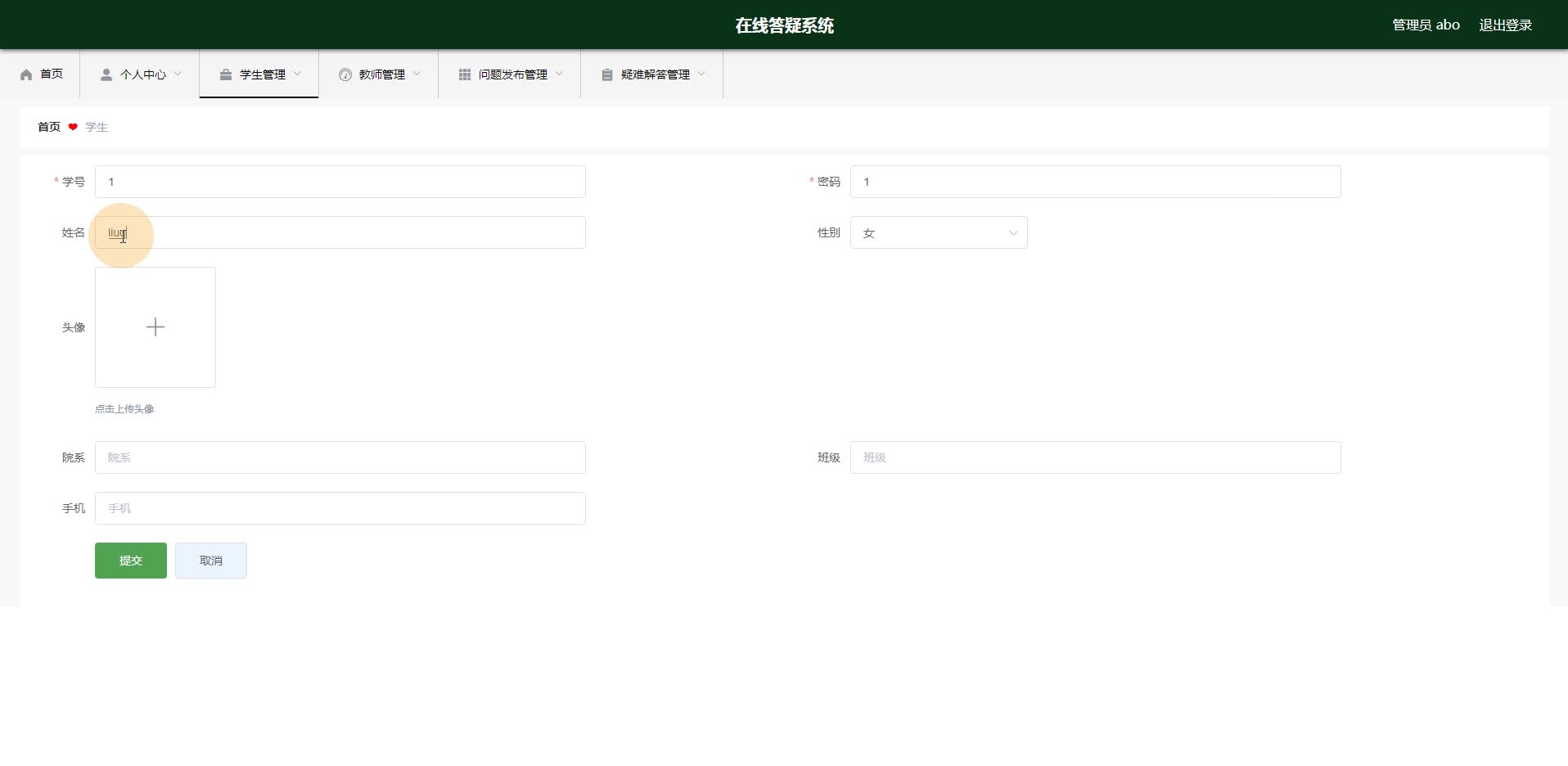Click the grid icon for 问题发布管理
The width and height of the screenshot is (1568, 766).
(x=465, y=74)
